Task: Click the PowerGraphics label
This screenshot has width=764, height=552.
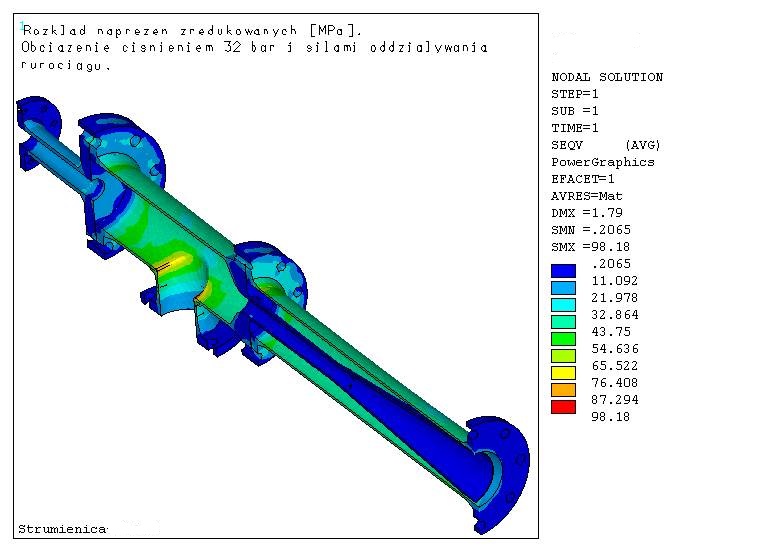Action: click(x=603, y=162)
